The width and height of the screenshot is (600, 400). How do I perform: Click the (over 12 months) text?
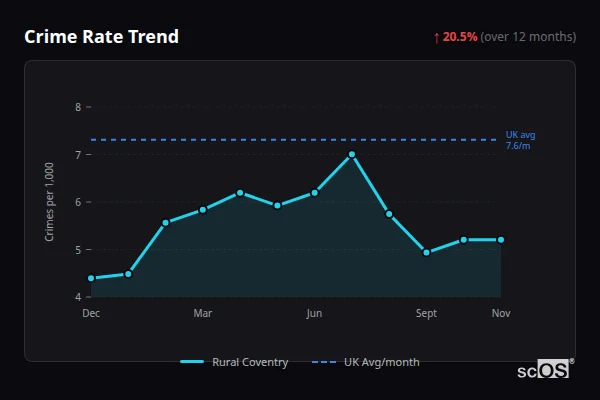click(x=528, y=37)
